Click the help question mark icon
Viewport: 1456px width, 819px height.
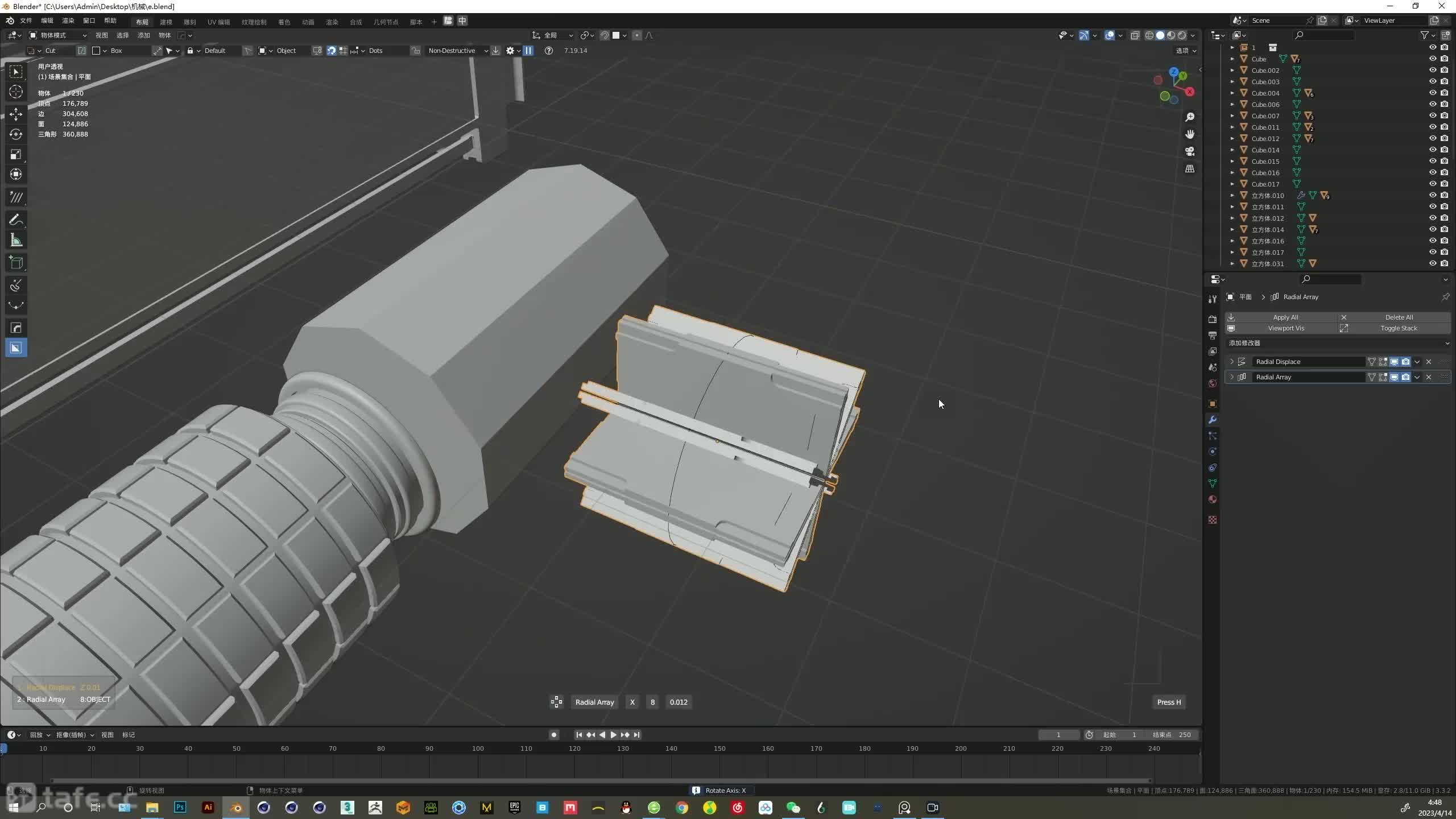[x=548, y=51]
